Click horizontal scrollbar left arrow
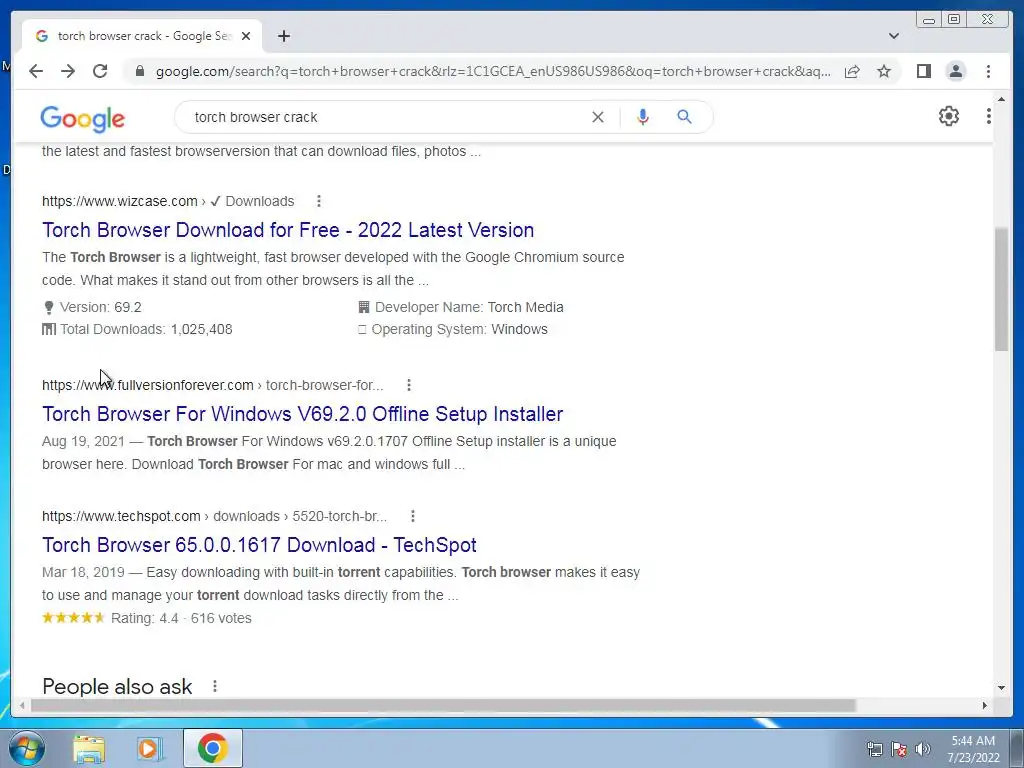1024x768 pixels. [x=22, y=705]
